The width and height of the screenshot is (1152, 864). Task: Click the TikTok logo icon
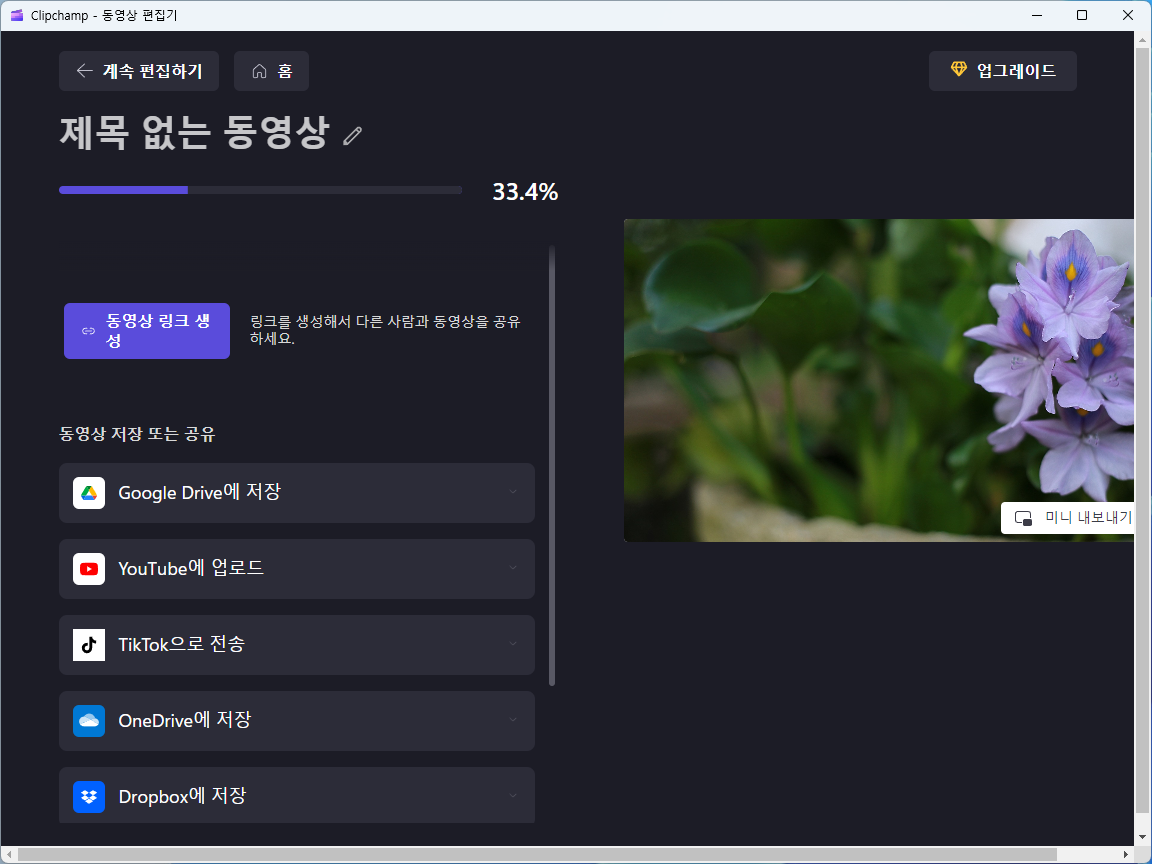[x=89, y=645]
